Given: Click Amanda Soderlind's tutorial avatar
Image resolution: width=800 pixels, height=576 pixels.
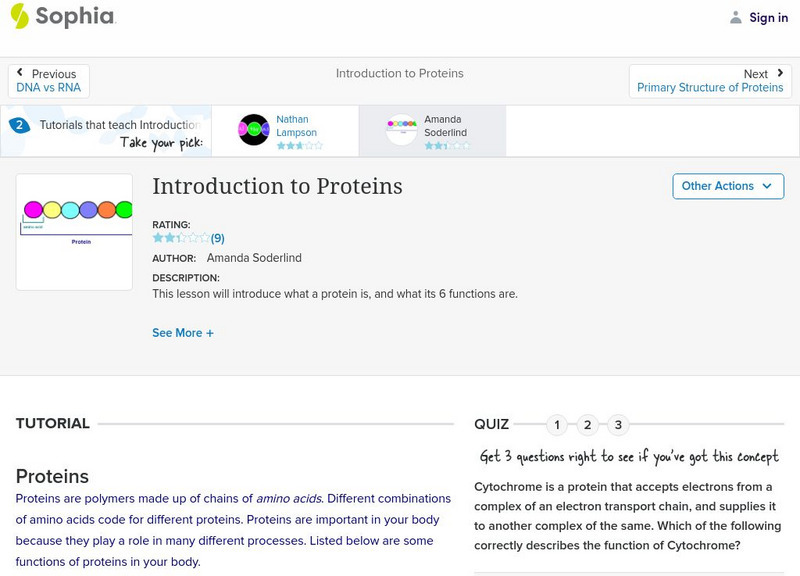Looking at the screenshot, I should 402,130.
